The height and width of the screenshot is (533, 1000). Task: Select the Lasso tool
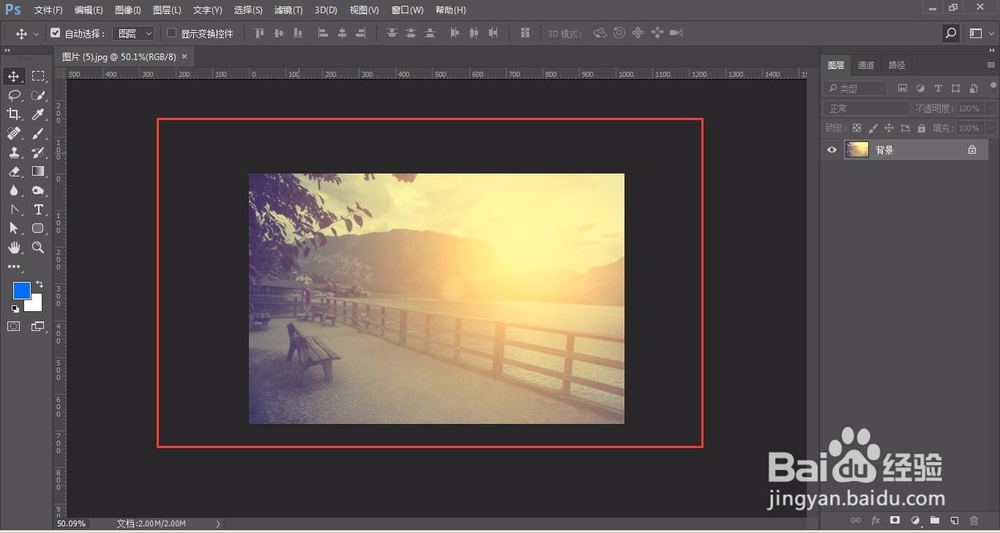pos(13,96)
